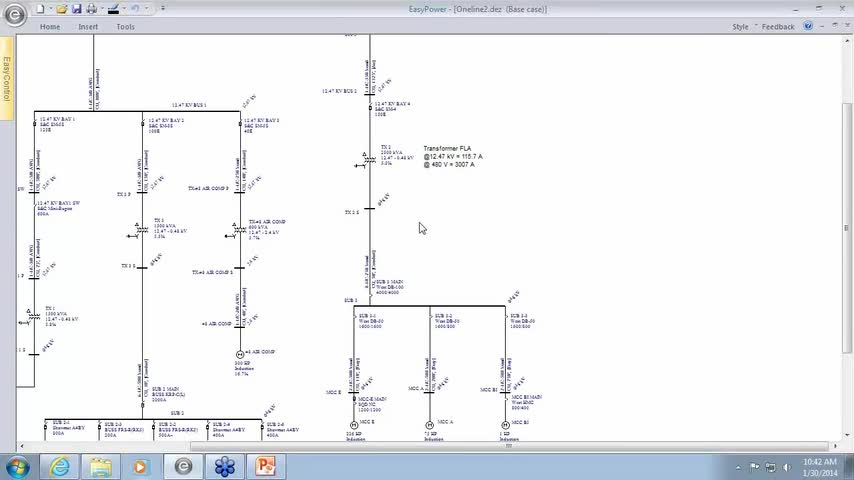
Task: Click the Save disk icon
Action: (77, 9)
